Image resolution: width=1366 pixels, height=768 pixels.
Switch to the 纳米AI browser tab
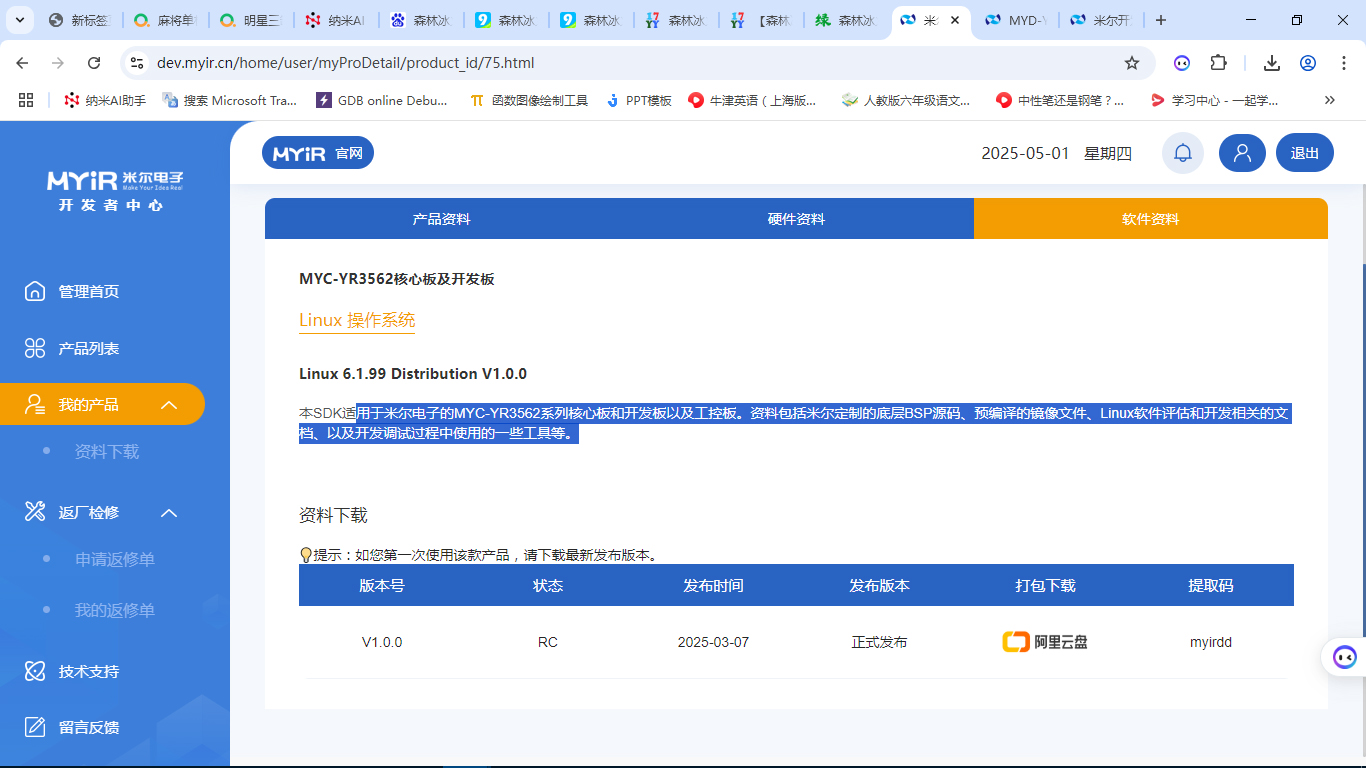tap(334, 20)
